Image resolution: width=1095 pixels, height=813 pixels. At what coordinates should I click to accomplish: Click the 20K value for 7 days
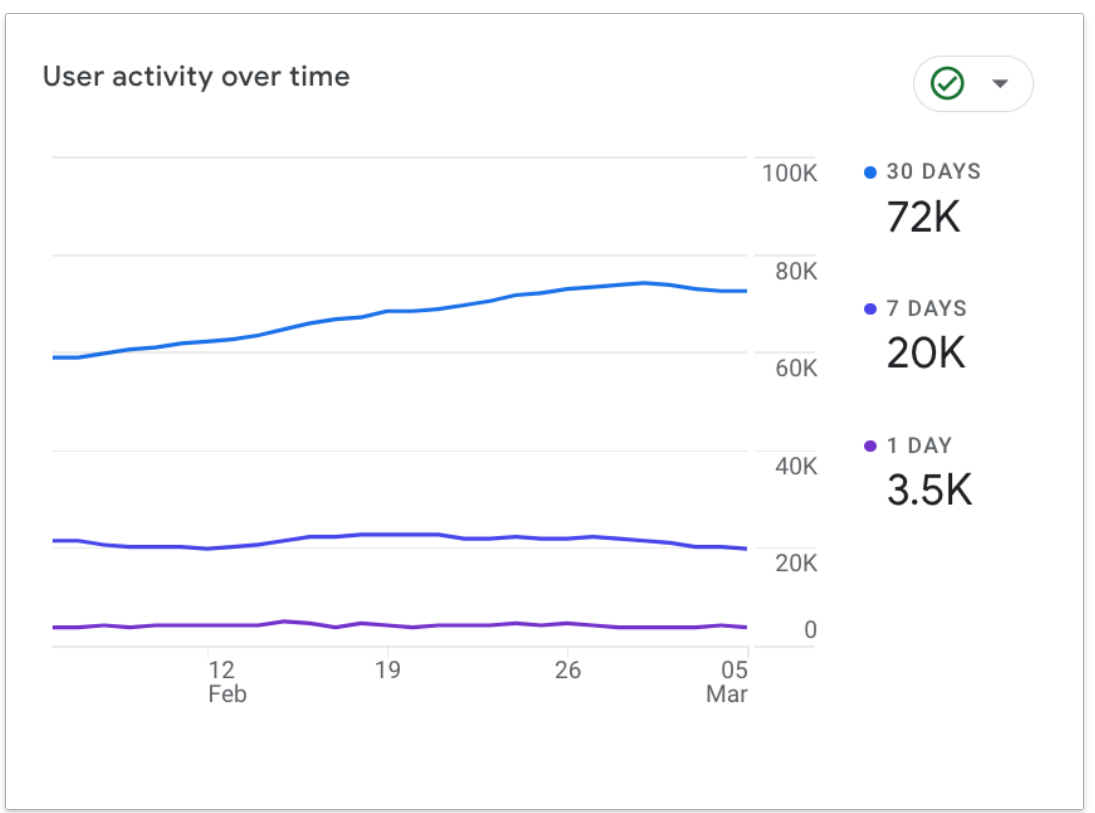tap(926, 353)
